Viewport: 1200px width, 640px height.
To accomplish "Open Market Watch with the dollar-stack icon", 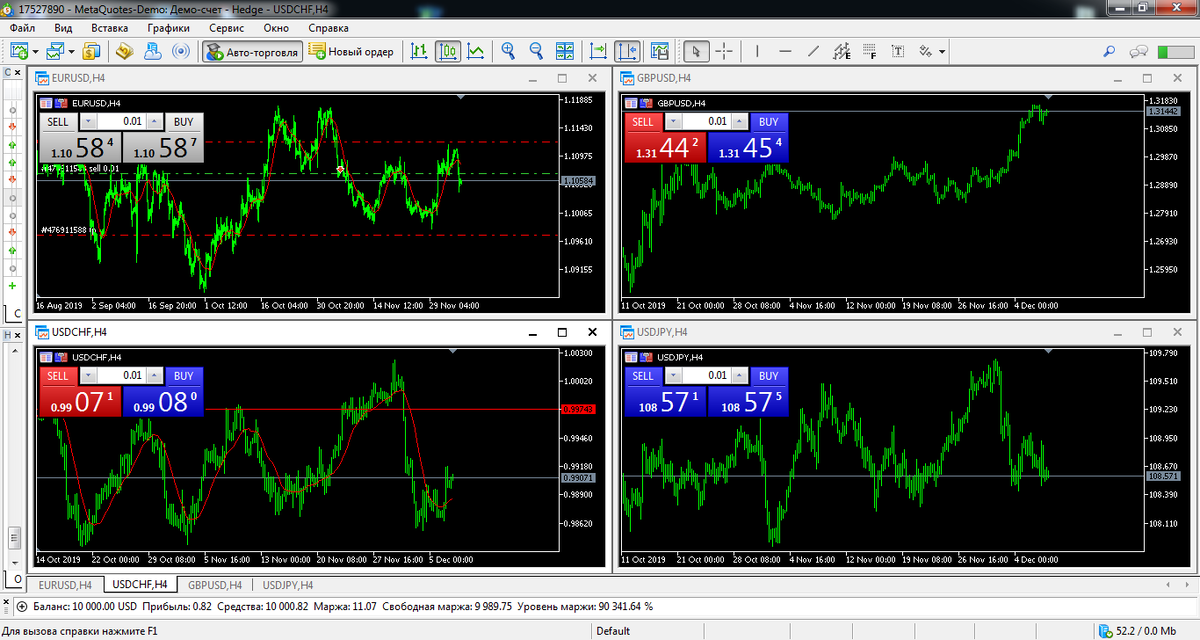I will click(91, 51).
